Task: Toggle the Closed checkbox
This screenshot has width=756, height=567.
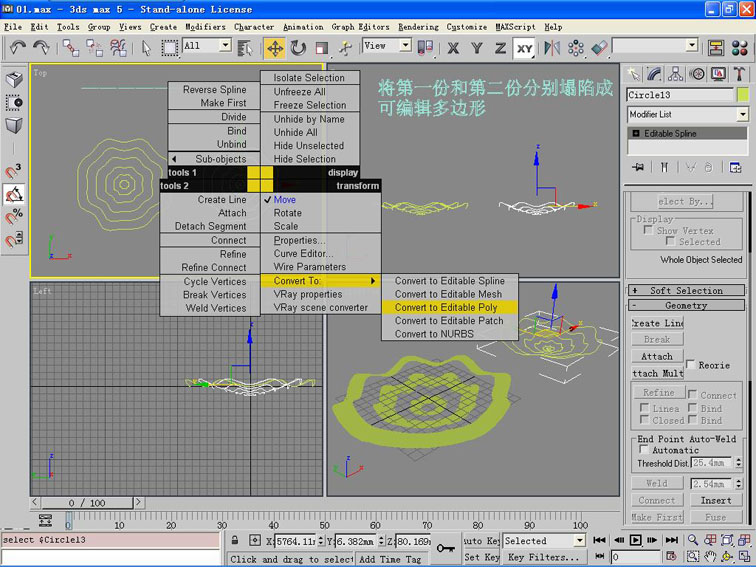Action: pyautogui.click(x=644, y=419)
